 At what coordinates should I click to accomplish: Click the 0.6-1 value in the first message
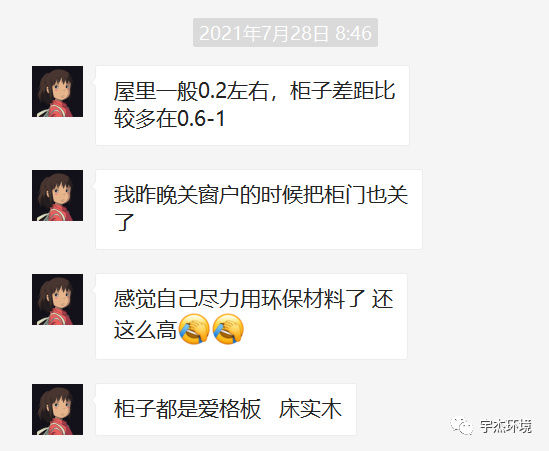(201, 119)
